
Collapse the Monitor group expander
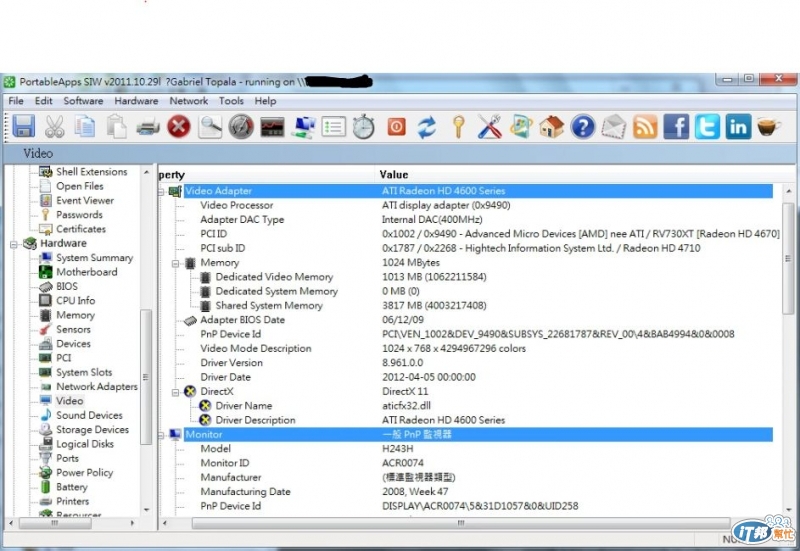coord(161,435)
